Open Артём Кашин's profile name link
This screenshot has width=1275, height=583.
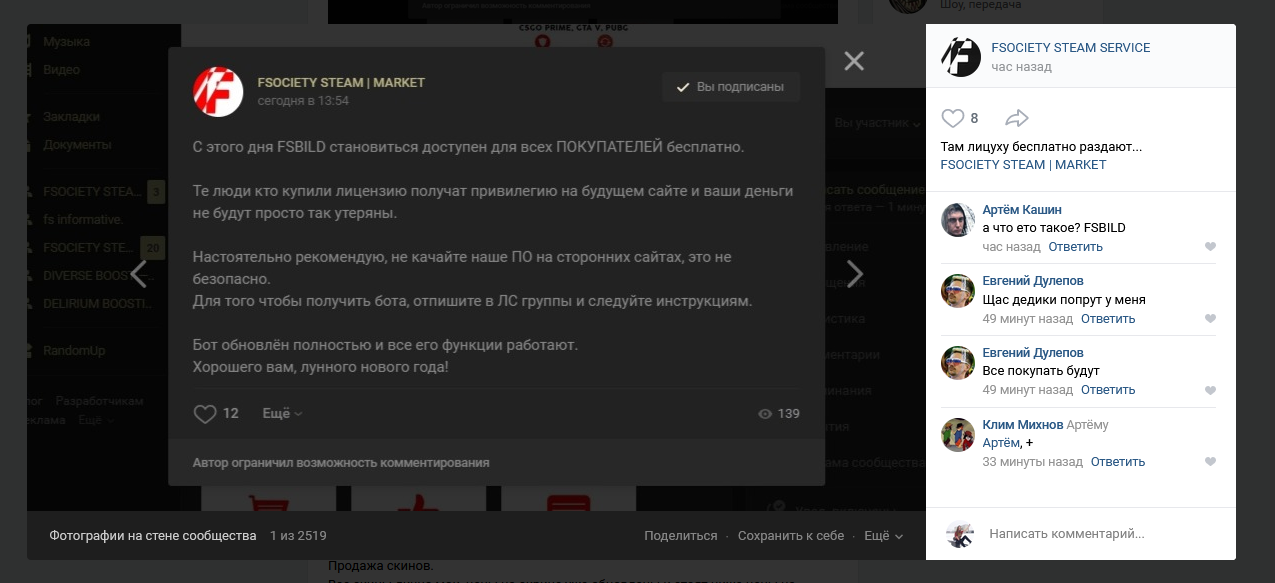[1022, 210]
